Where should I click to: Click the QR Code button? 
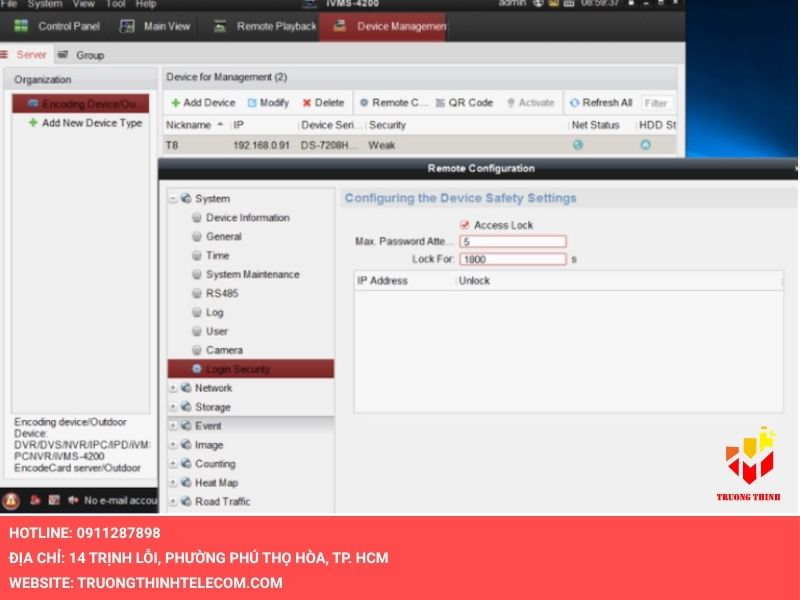464,103
